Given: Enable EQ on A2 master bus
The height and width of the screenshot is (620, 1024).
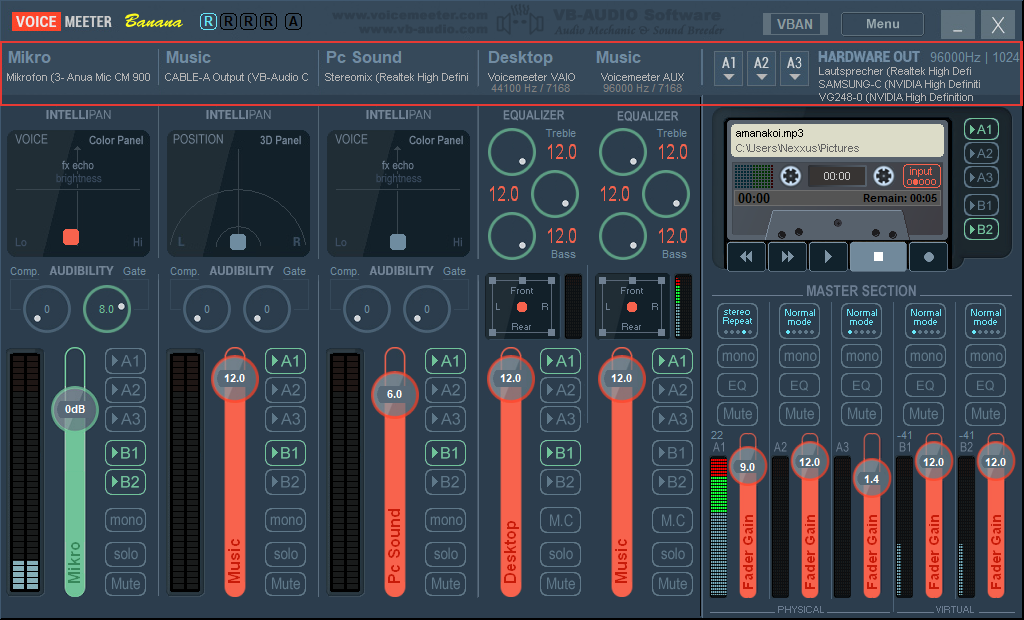Looking at the screenshot, I should click(799, 385).
